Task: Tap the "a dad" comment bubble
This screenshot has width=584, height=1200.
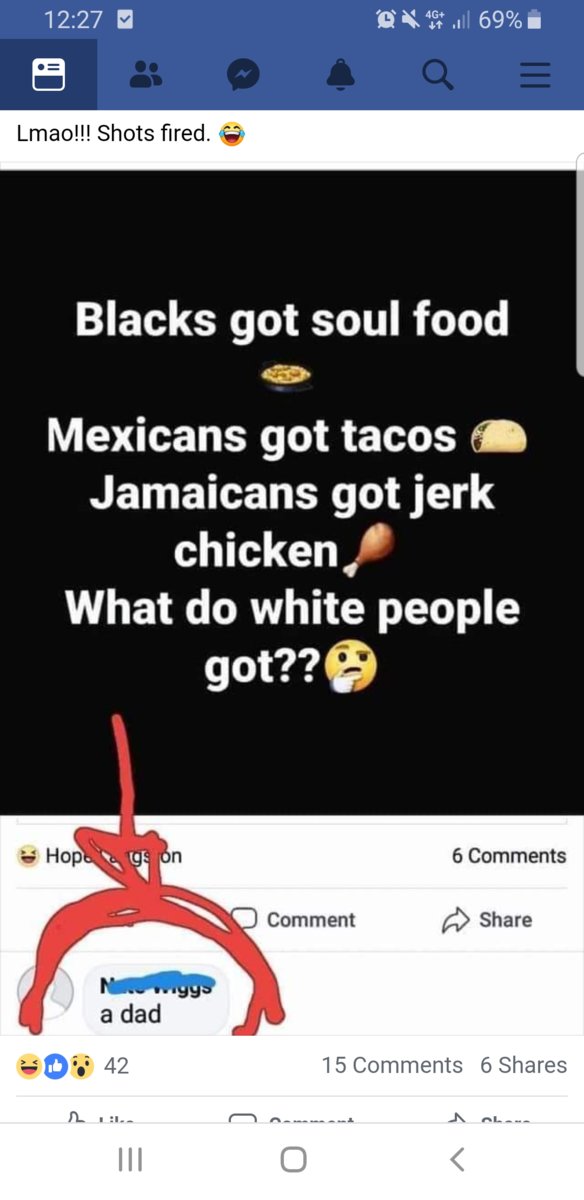Action: tap(157, 999)
